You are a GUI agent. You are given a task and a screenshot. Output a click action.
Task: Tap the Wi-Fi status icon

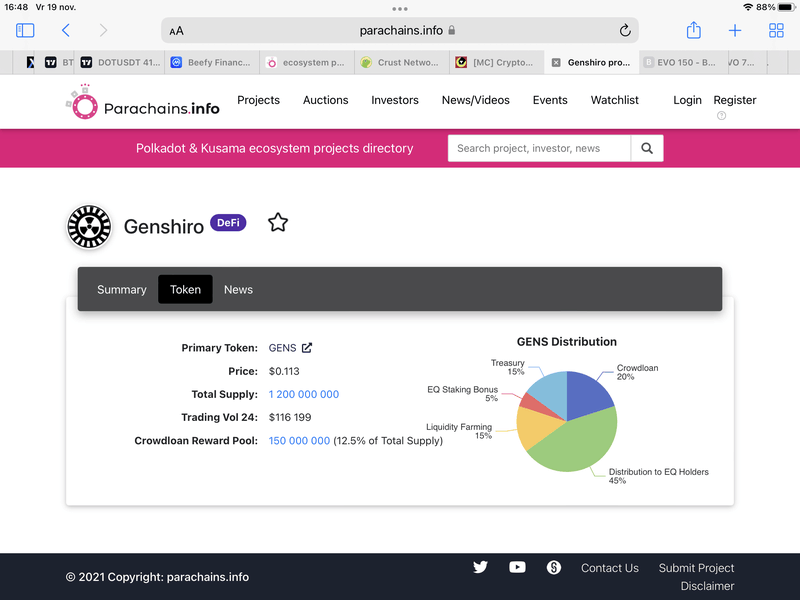[748, 7]
